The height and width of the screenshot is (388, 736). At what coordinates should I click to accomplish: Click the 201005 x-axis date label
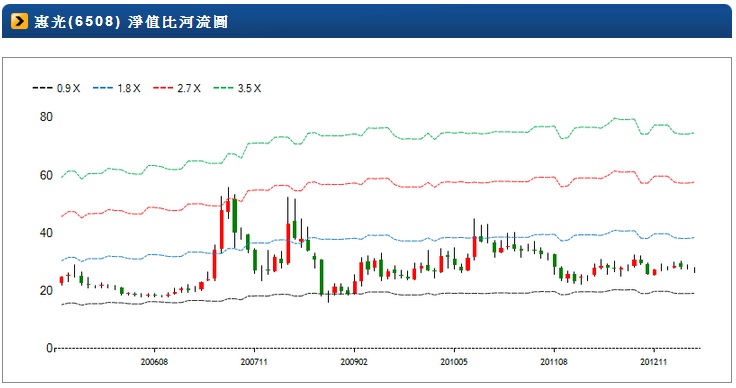(454, 362)
